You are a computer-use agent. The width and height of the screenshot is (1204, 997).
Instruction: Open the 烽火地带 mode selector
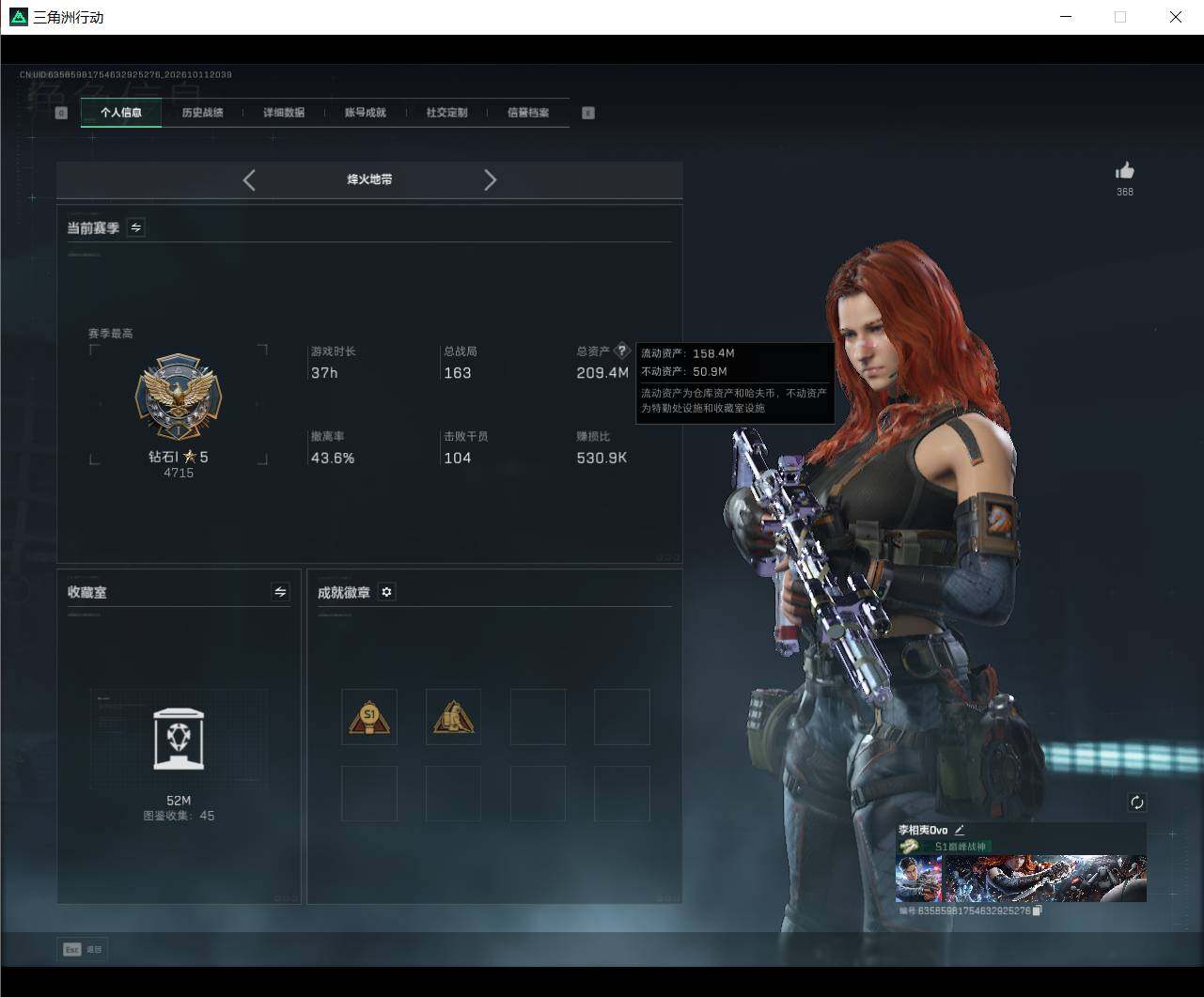369,179
